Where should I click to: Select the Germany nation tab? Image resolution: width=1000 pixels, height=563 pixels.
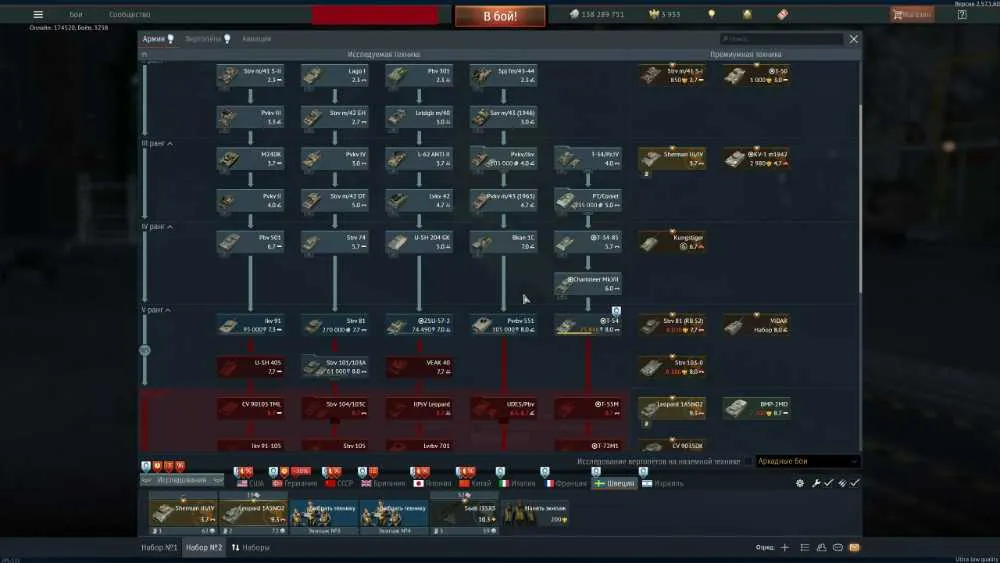point(294,483)
